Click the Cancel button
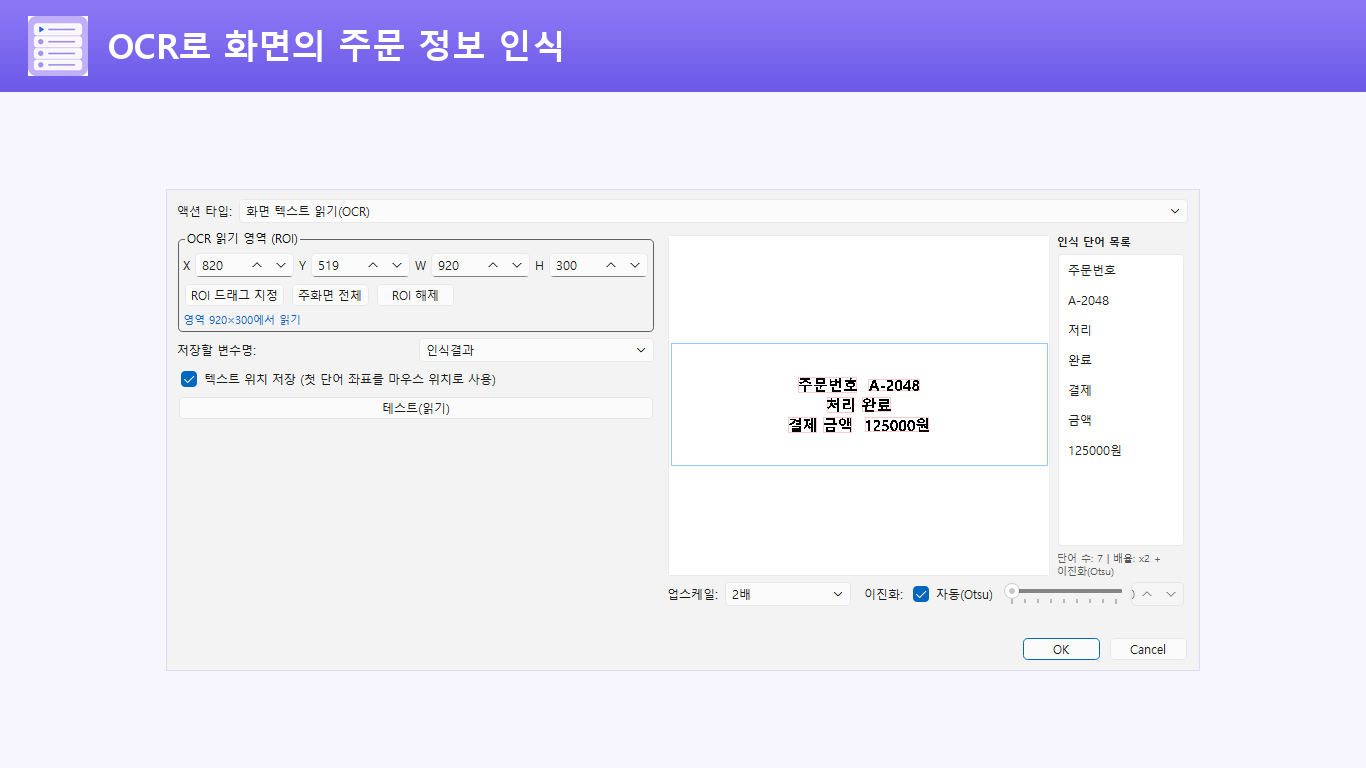This screenshot has width=1366, height=768. click(x=1148, y=649)
